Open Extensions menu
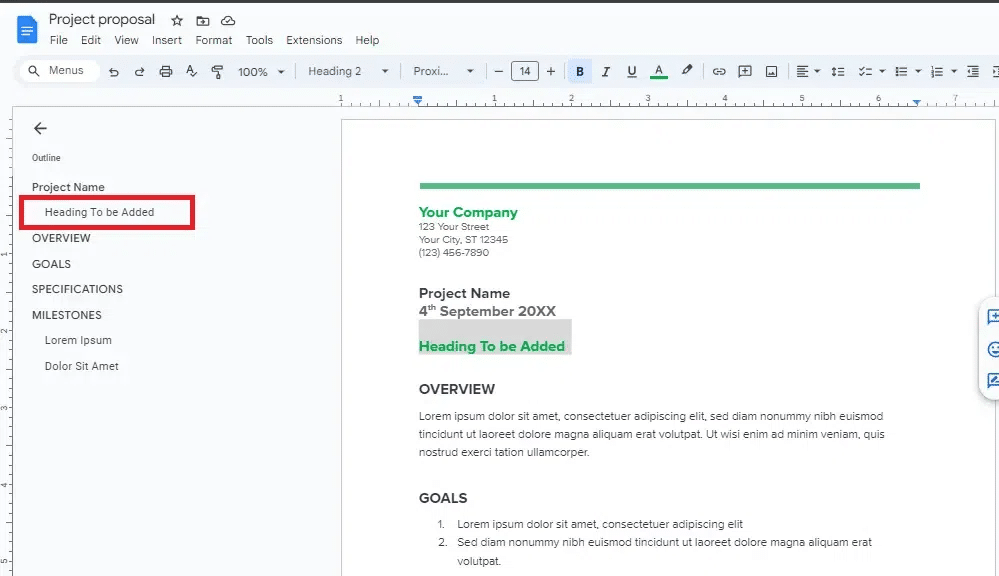Image resolution: width=999 pixels, height=576 pixels. click(x=314, y=40)
